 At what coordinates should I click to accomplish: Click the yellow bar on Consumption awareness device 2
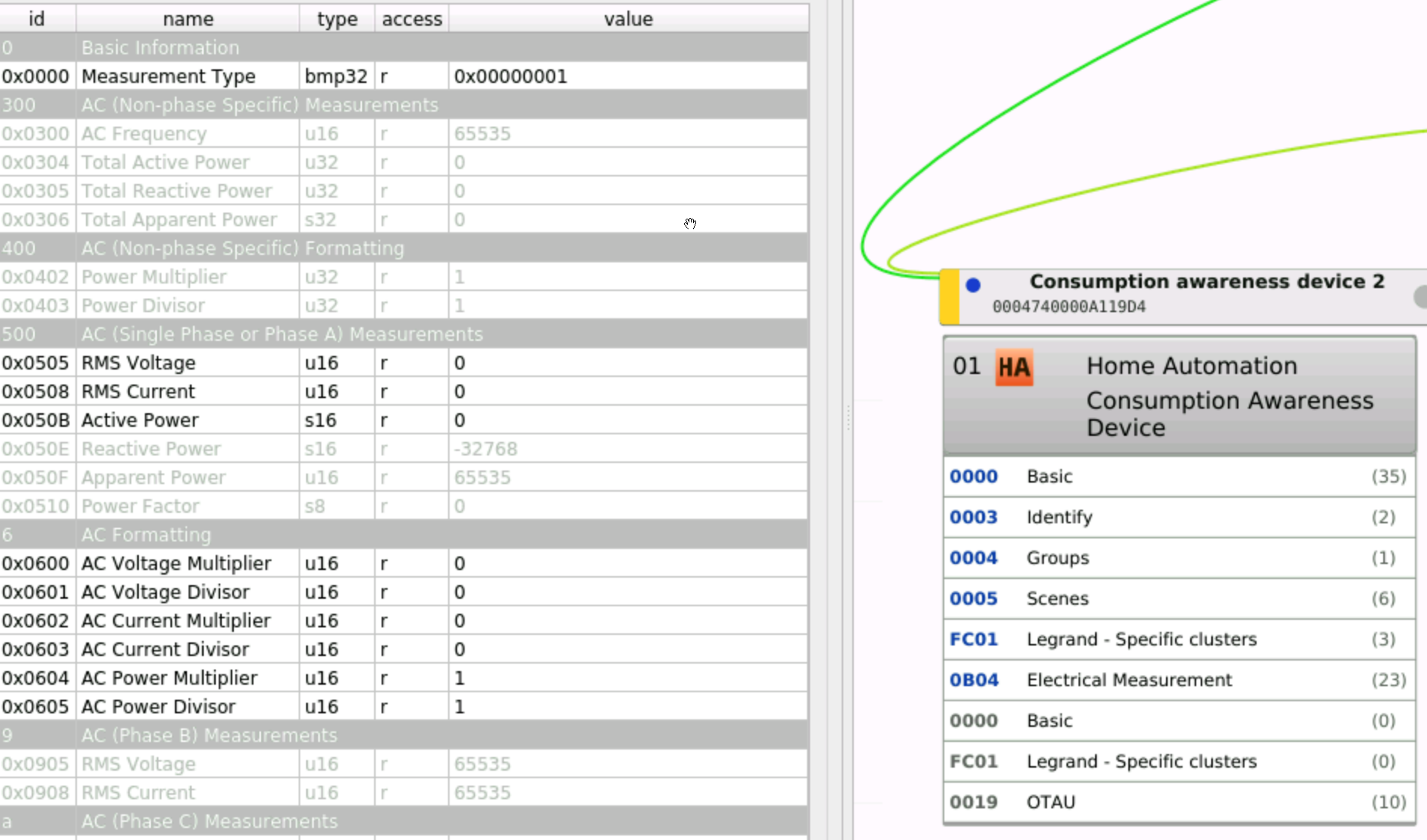950,297
